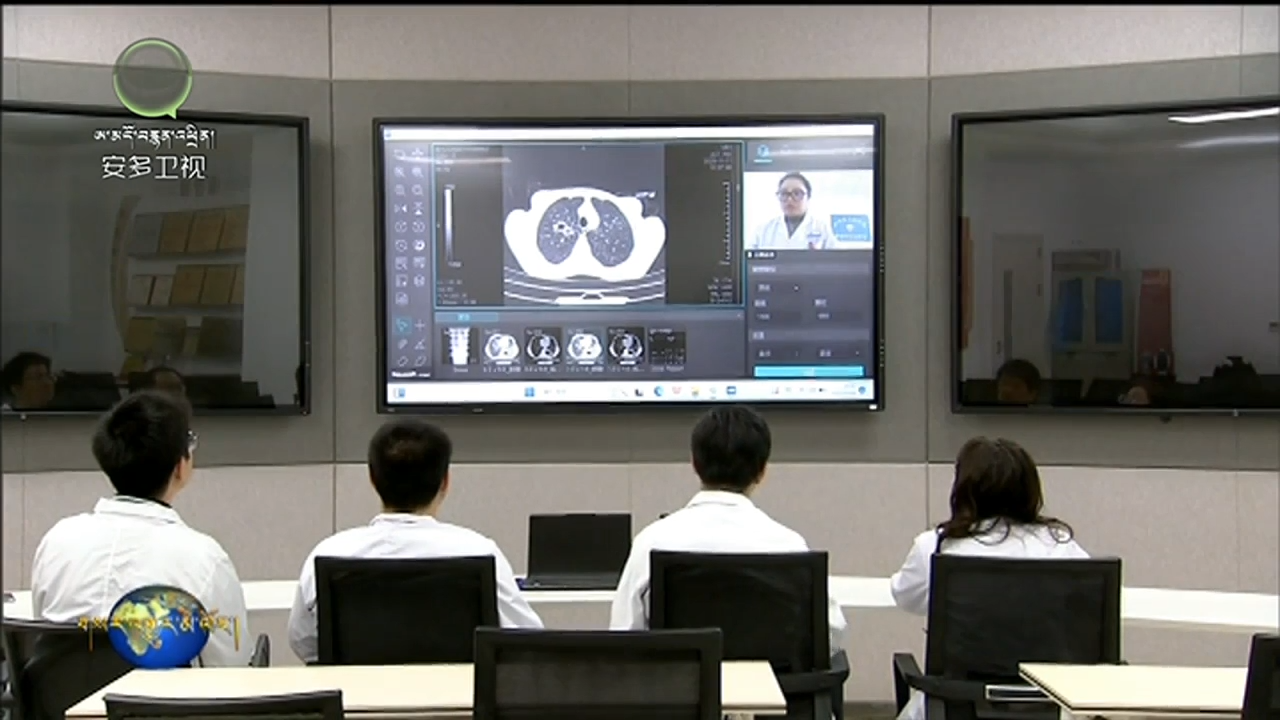Select the first scout image thumbnail
This screenshot has width=1280, height=720.
point(460,347)
